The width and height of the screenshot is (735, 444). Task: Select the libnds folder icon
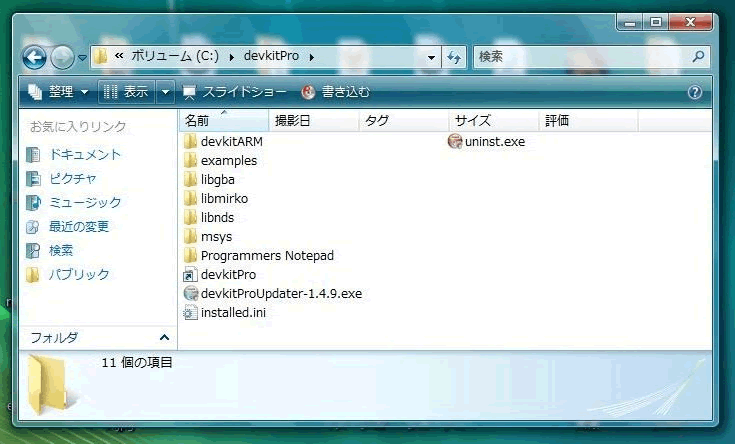point(190,217)
